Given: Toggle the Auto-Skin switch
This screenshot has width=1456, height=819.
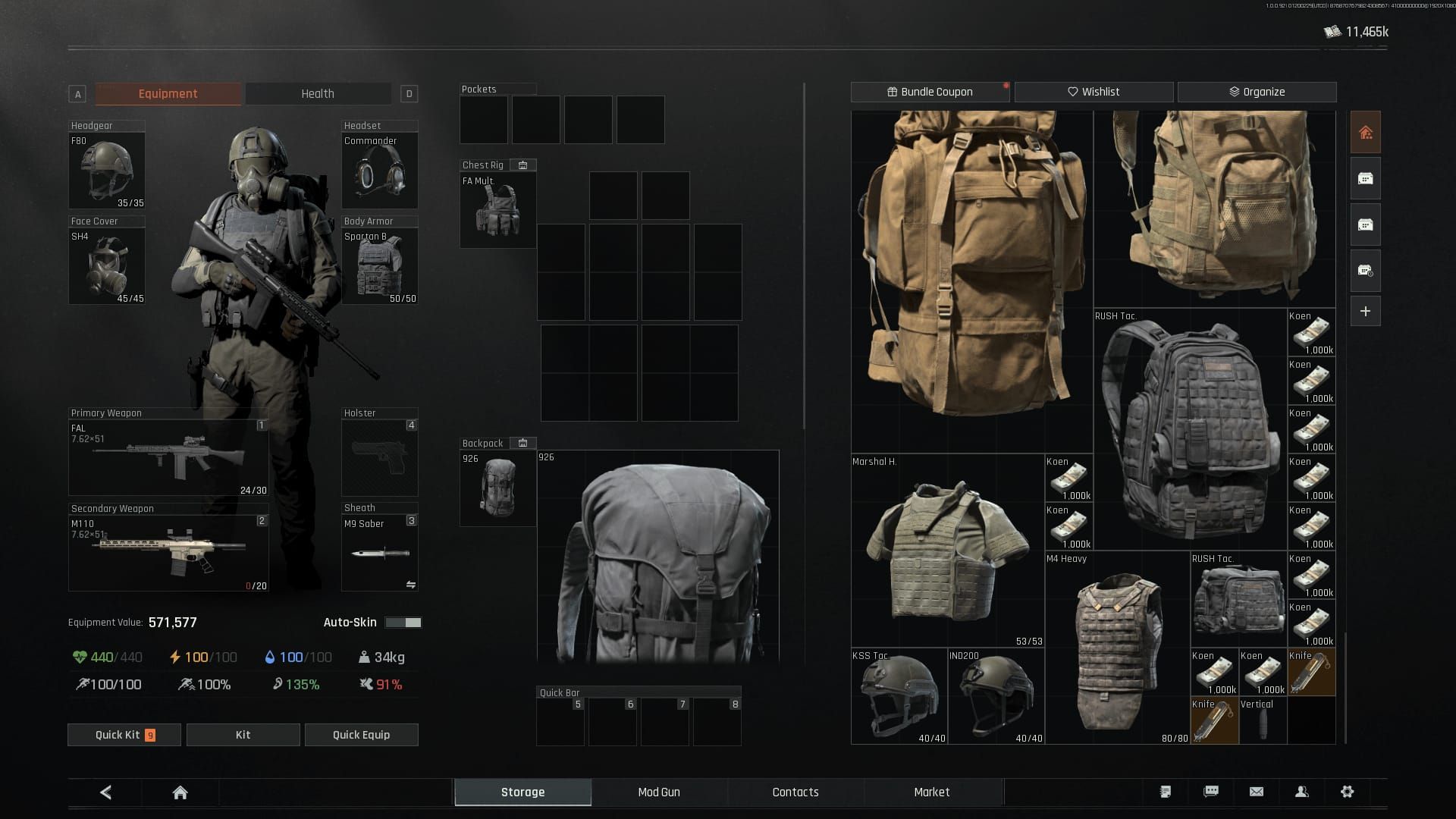Looking at the screenshot, I should 403,622.
